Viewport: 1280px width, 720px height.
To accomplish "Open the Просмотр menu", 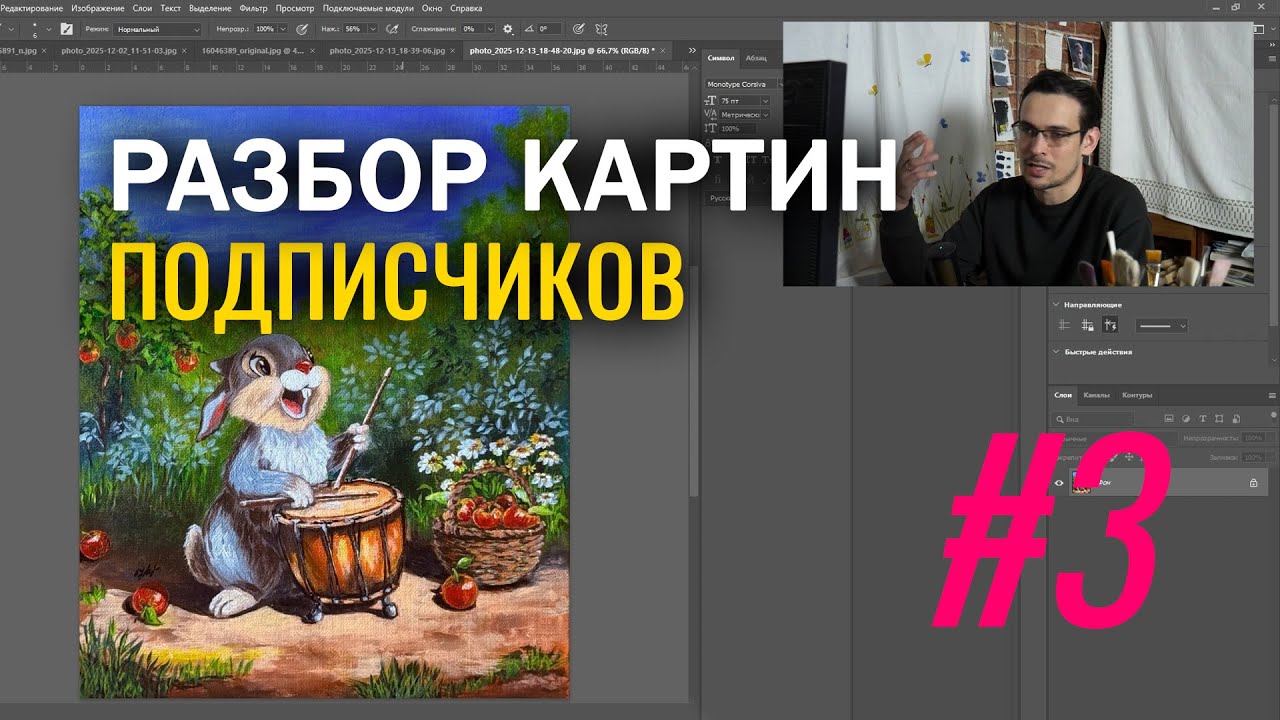I will (295, 8).
